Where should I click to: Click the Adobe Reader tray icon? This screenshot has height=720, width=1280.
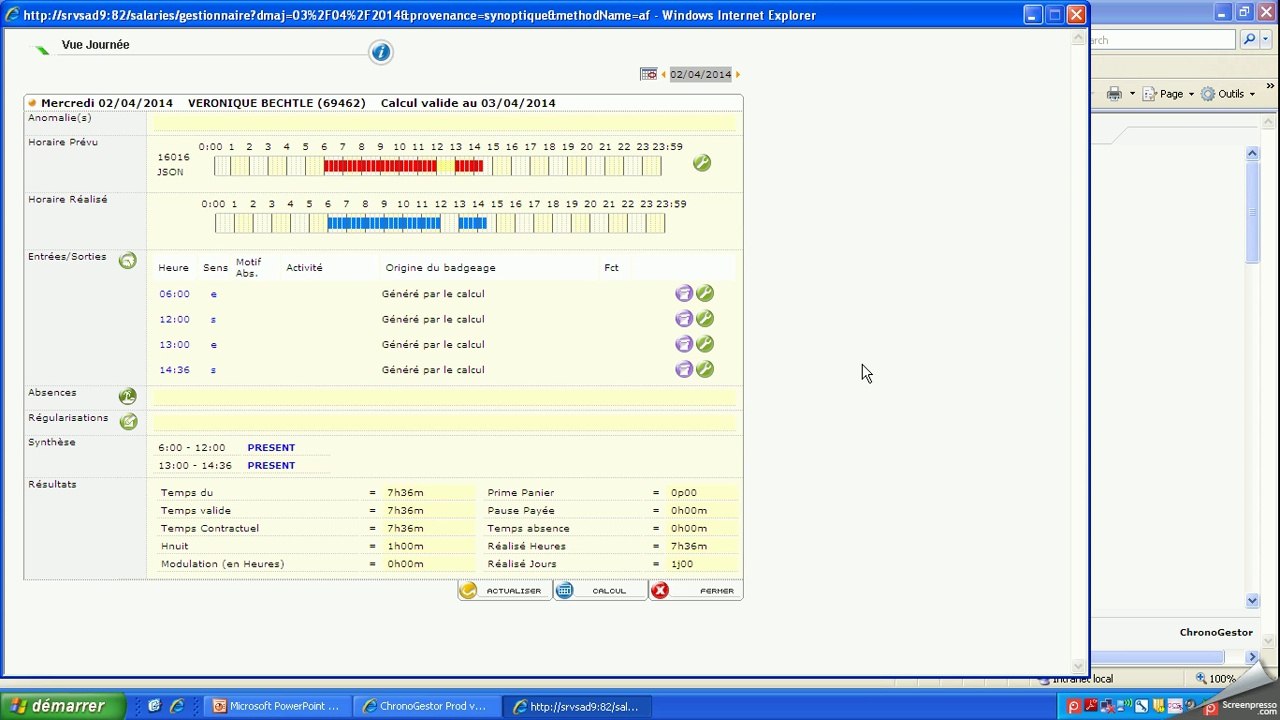[x=1091, y=706]
